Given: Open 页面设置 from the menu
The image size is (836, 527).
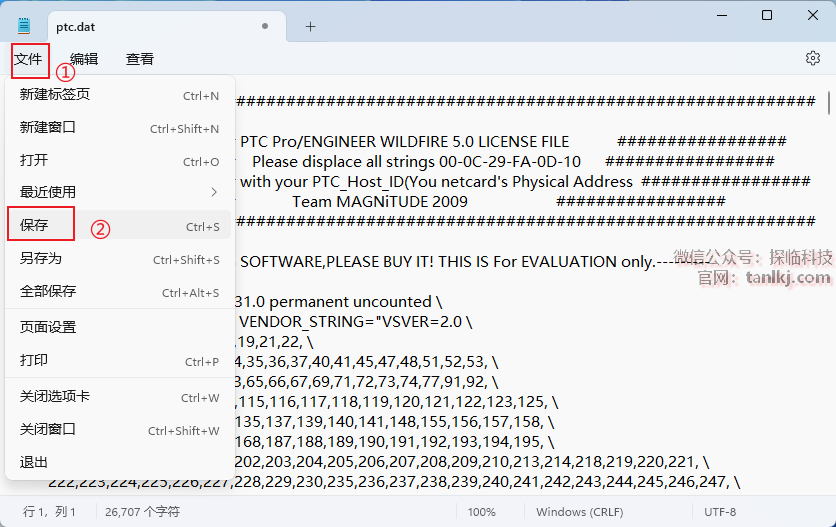Looking at the screenshot, I should click(x=48, y=327).
